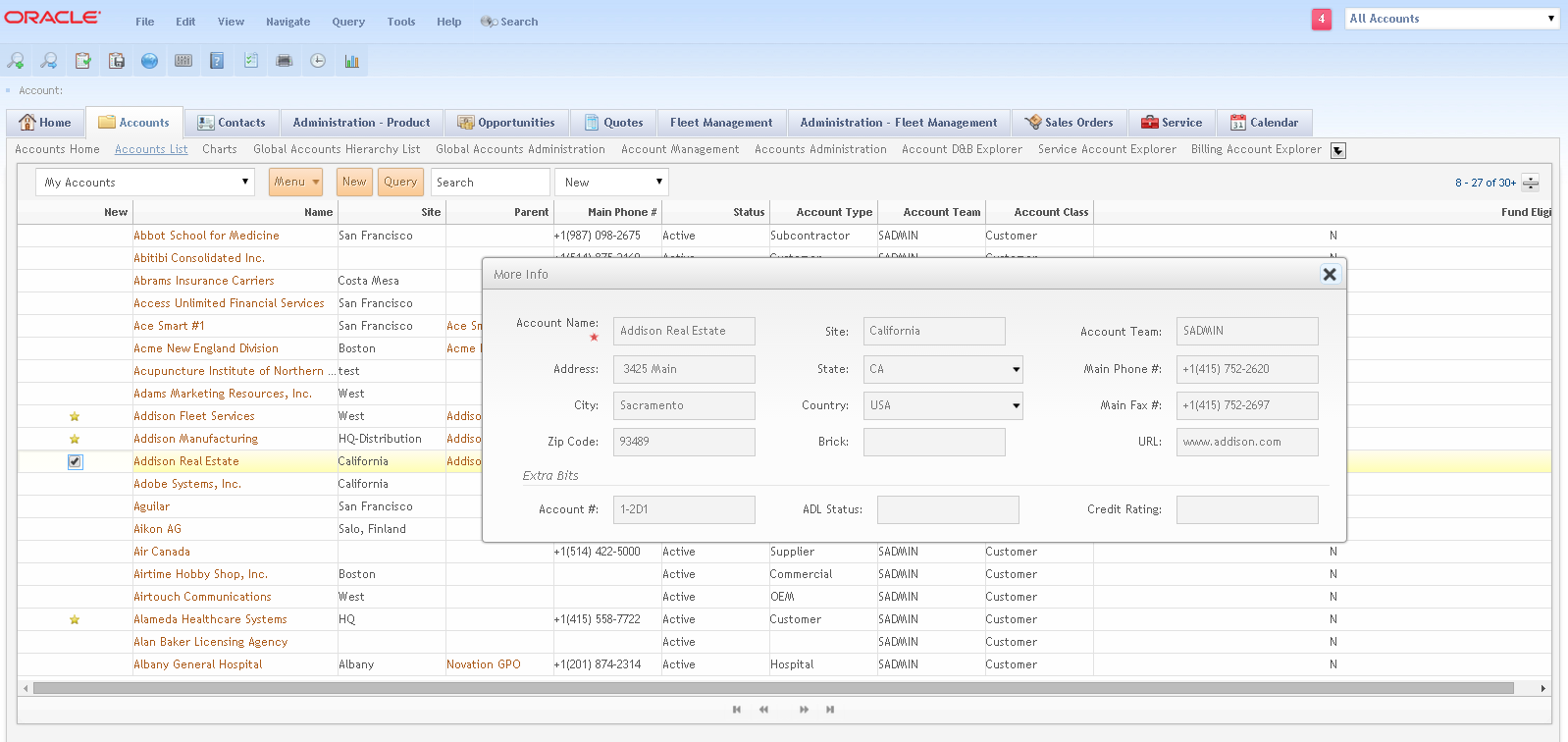1568x742 pixels.
Task: Click the right arrow of the horizontal scrollbar
Action: click(1543, 688)
